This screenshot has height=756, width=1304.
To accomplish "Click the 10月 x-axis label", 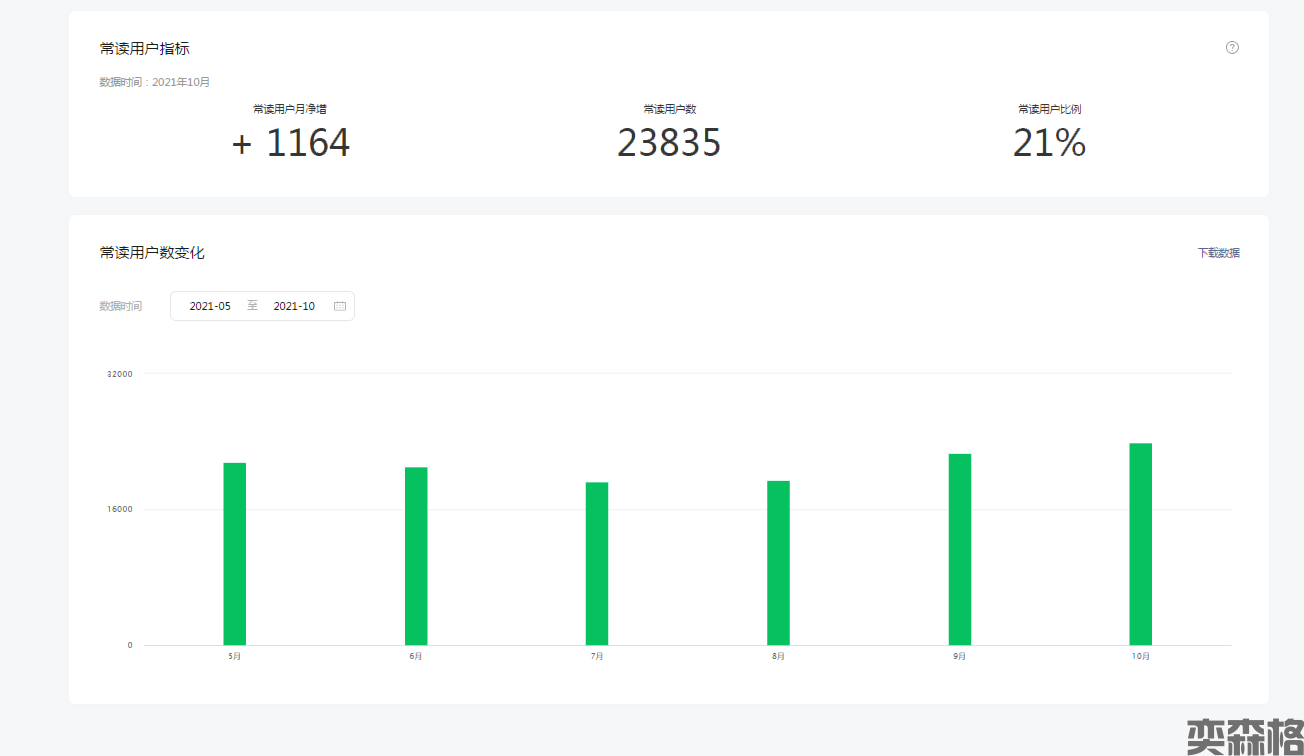I will pos(1141,657).
